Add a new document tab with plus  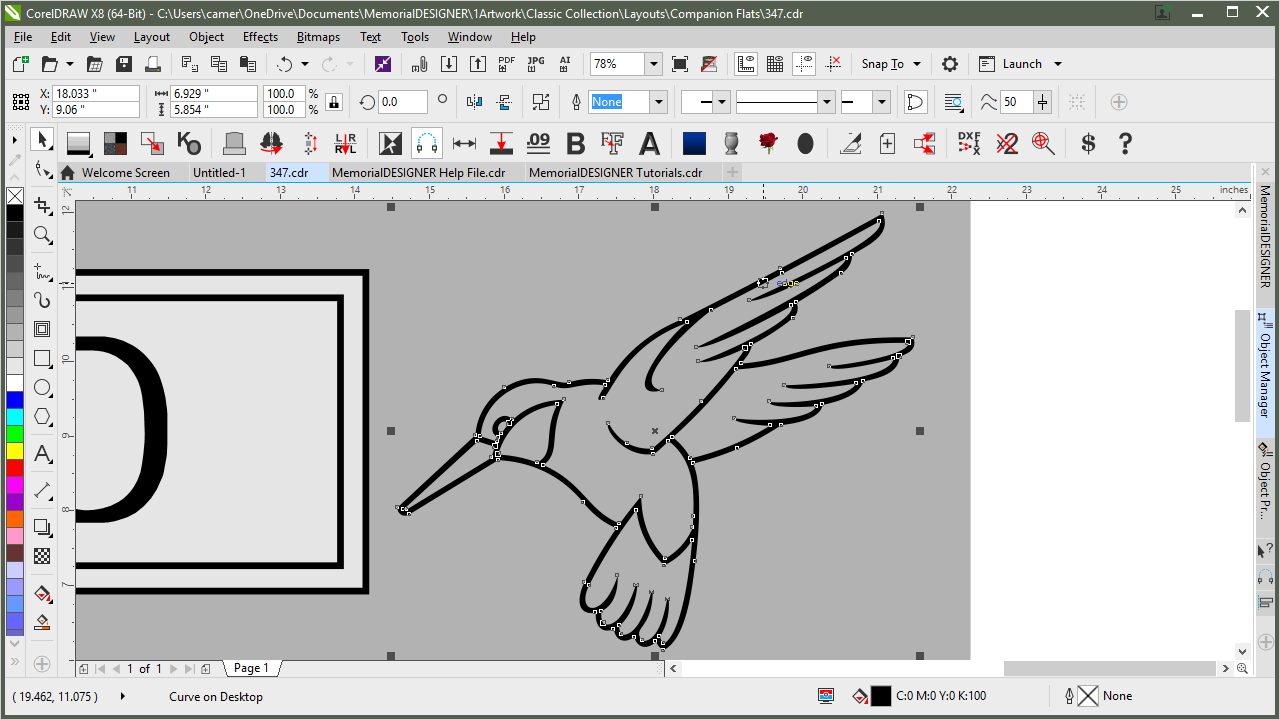(732, 172)
